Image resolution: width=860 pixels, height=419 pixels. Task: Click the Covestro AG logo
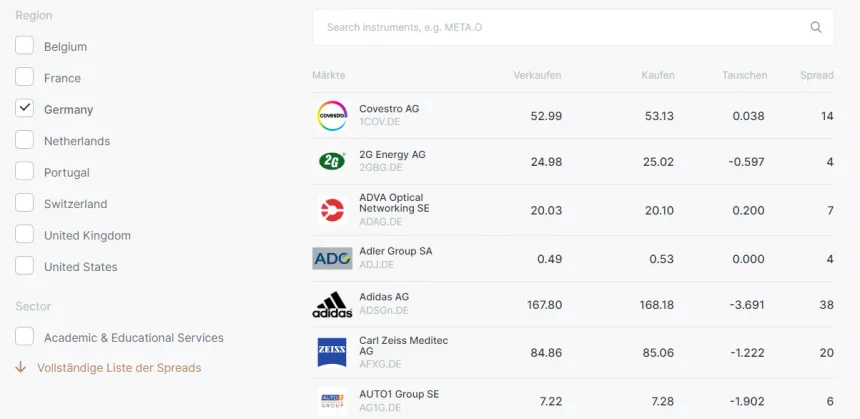tap(332, 116)
